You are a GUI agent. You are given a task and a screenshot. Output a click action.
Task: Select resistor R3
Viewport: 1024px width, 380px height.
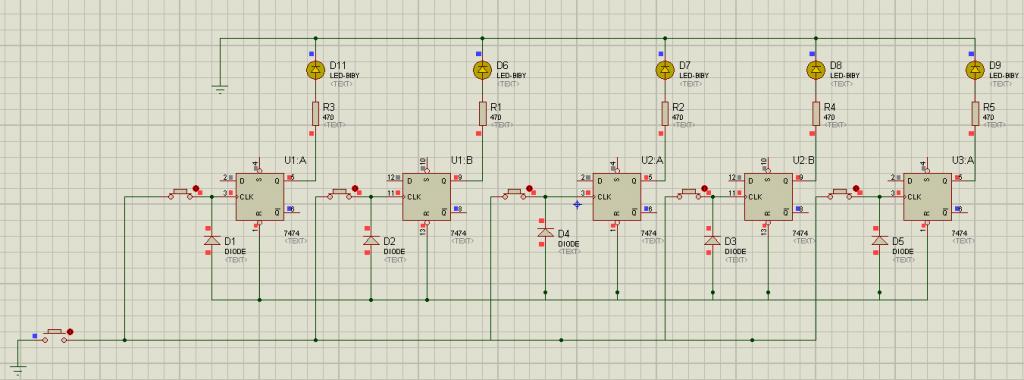tap(315, 113)
